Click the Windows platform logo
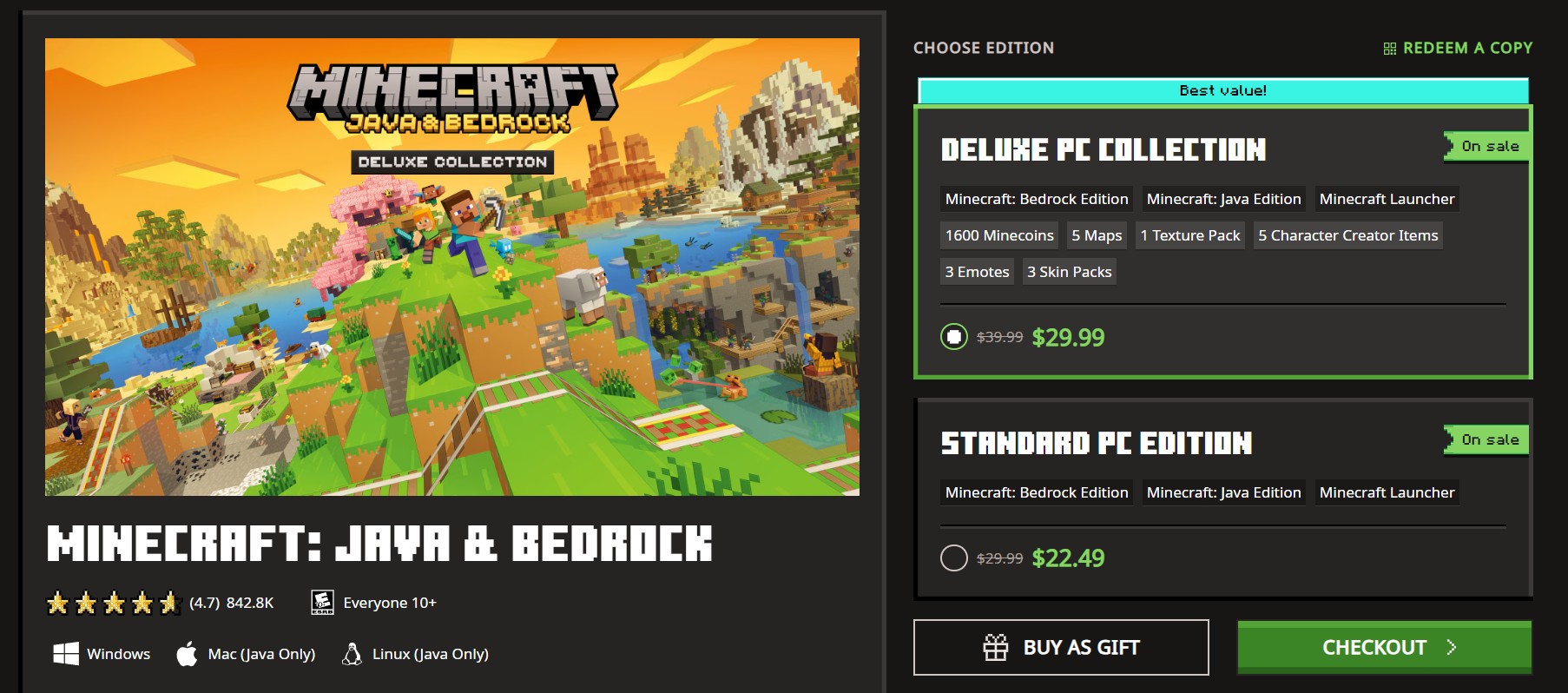The width and height of the screenshot is (1568, 693). tap(66, 654)
